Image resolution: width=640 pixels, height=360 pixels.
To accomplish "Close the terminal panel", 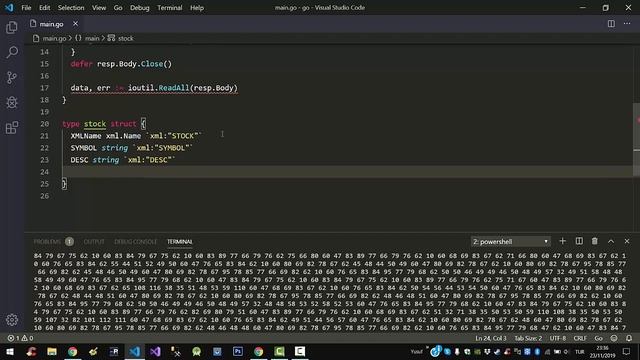I will [627, 241].
